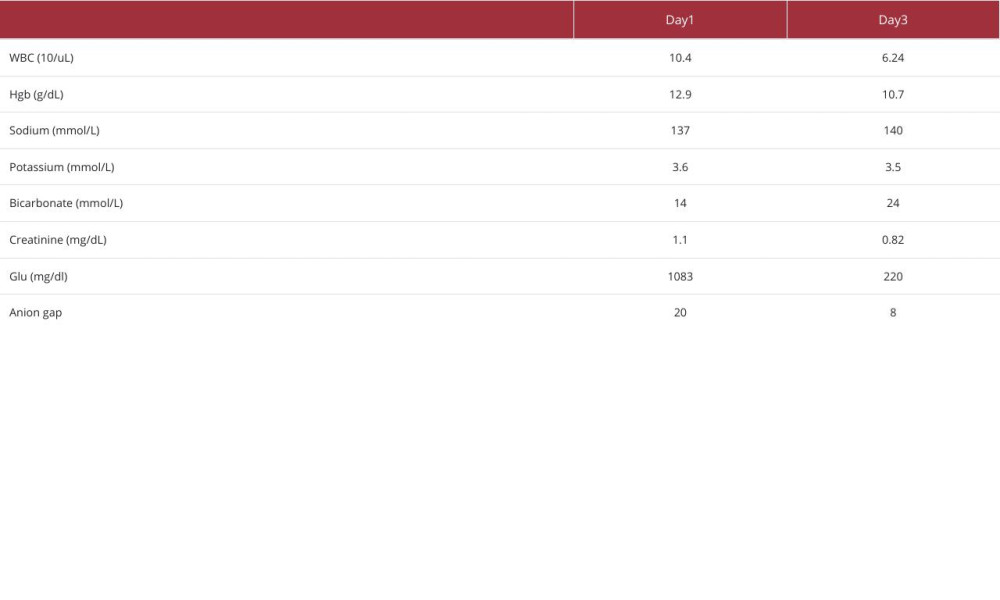The height and width of the screenshot is (600, 1000).
Task: Click WBC Day3 value 6.24
Action: 893,58
